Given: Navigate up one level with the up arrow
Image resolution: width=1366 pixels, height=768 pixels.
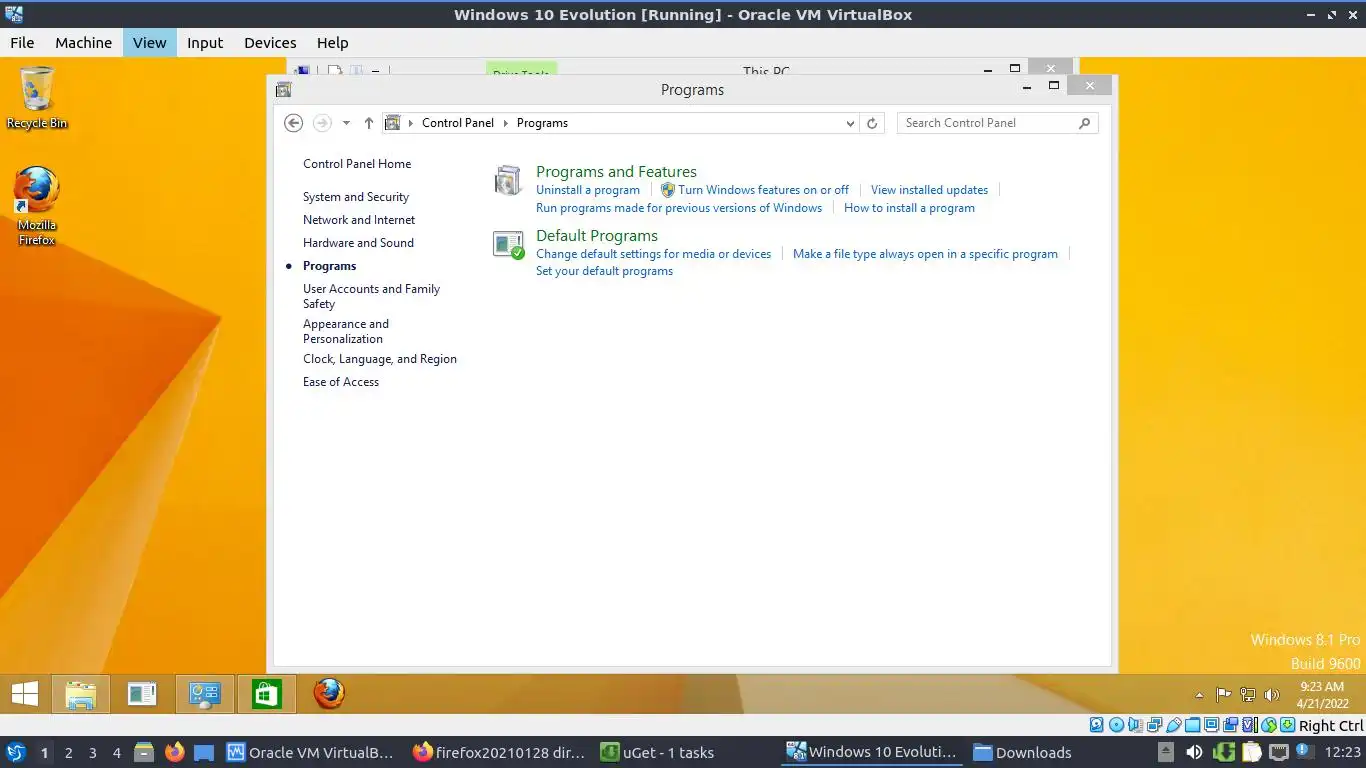Looking at the screenshot, I should [x=368, y=123].
